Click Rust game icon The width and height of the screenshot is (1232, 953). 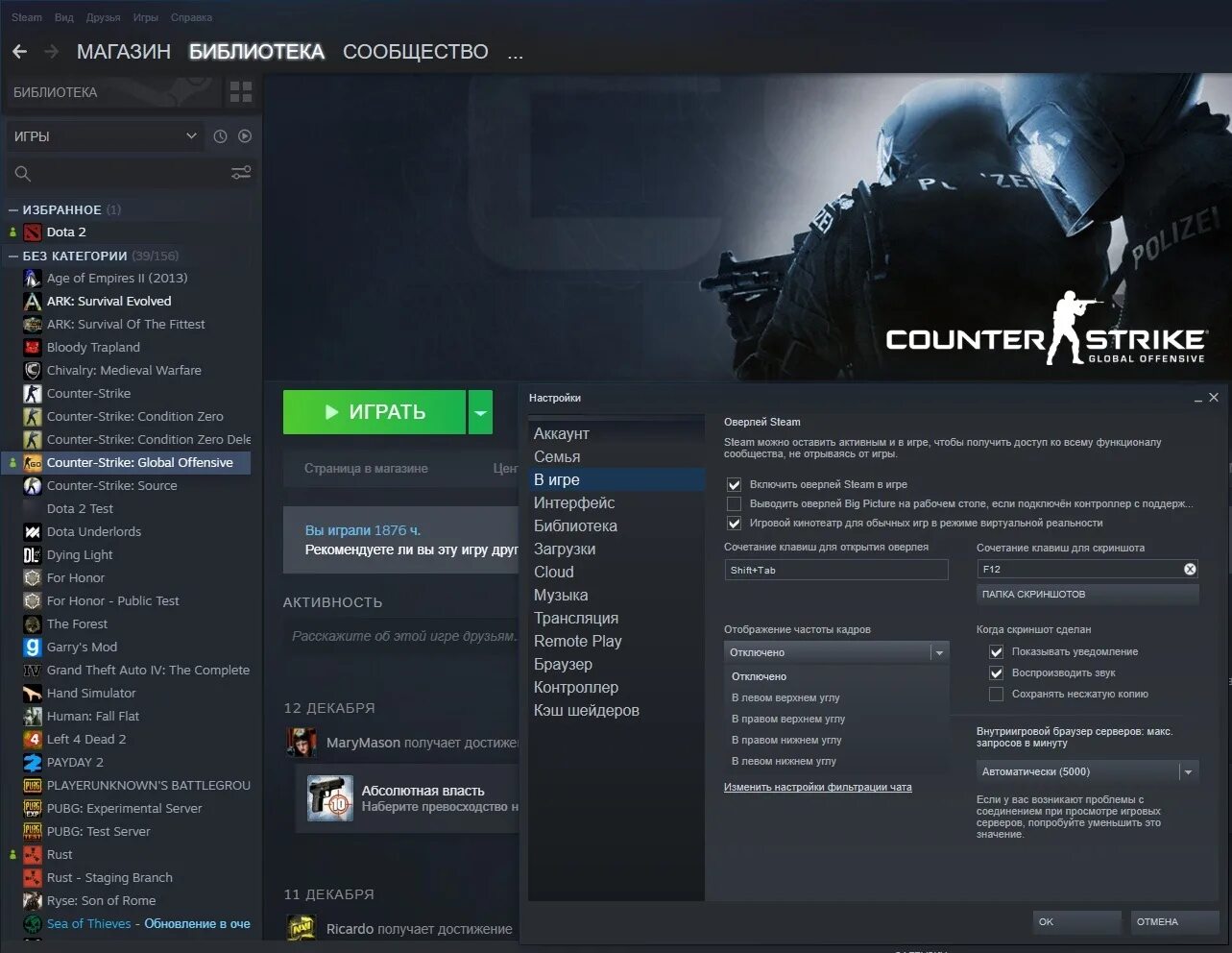click(x=33, y=855)
